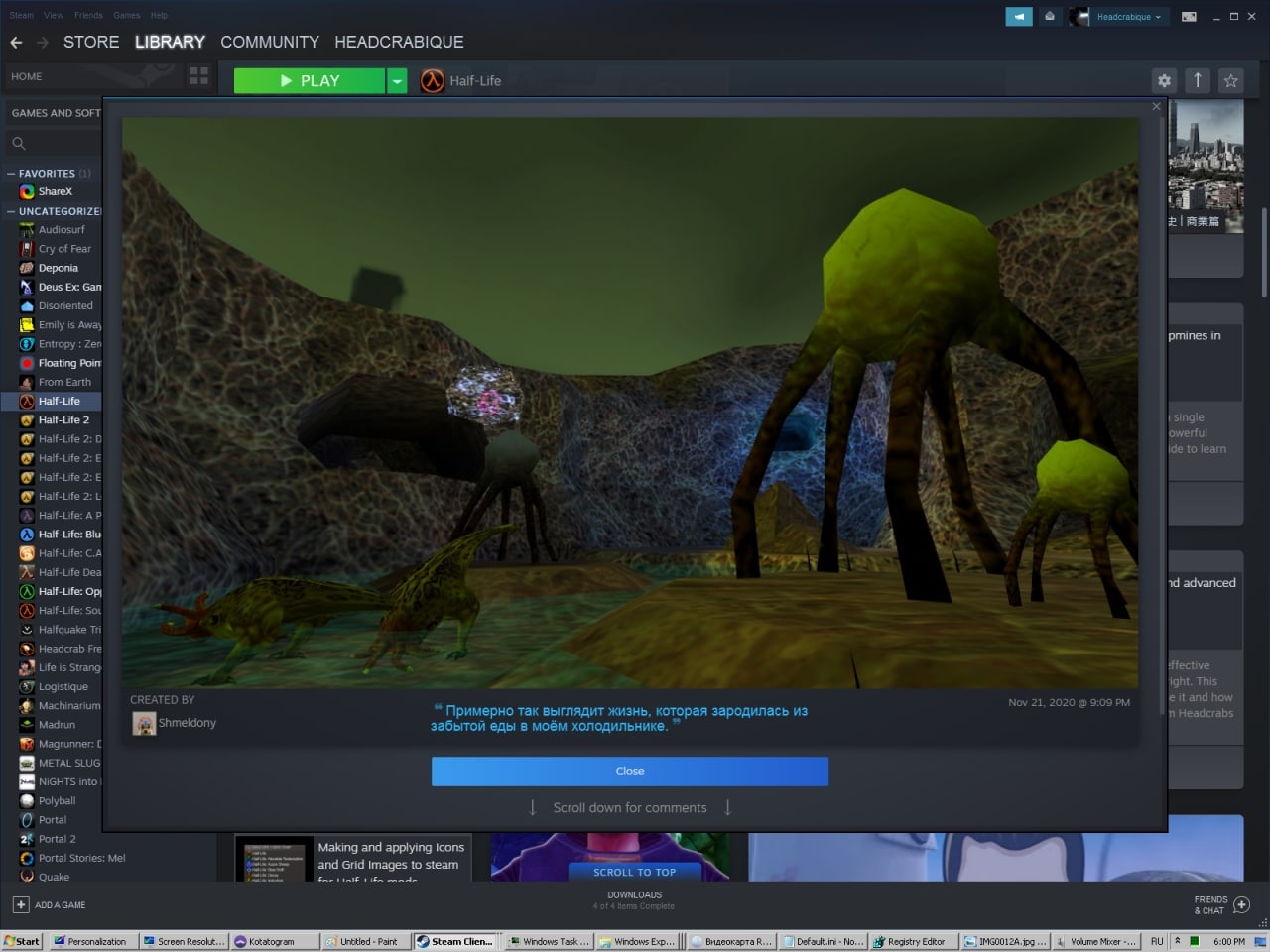Open the View menu
Image resolution: width=1270 pixels, height=952 pixels.
tap(54, 15)
